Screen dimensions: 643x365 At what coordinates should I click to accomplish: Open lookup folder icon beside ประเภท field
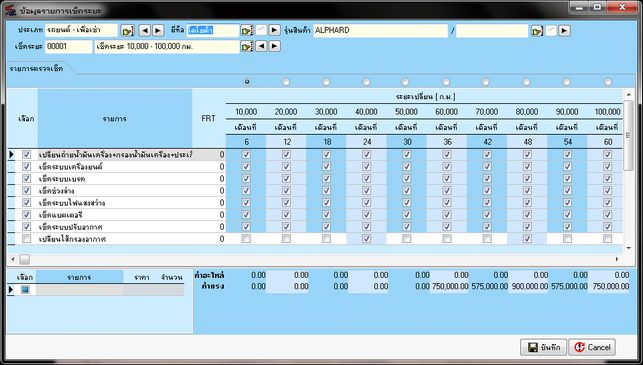(x=128, y=31)
